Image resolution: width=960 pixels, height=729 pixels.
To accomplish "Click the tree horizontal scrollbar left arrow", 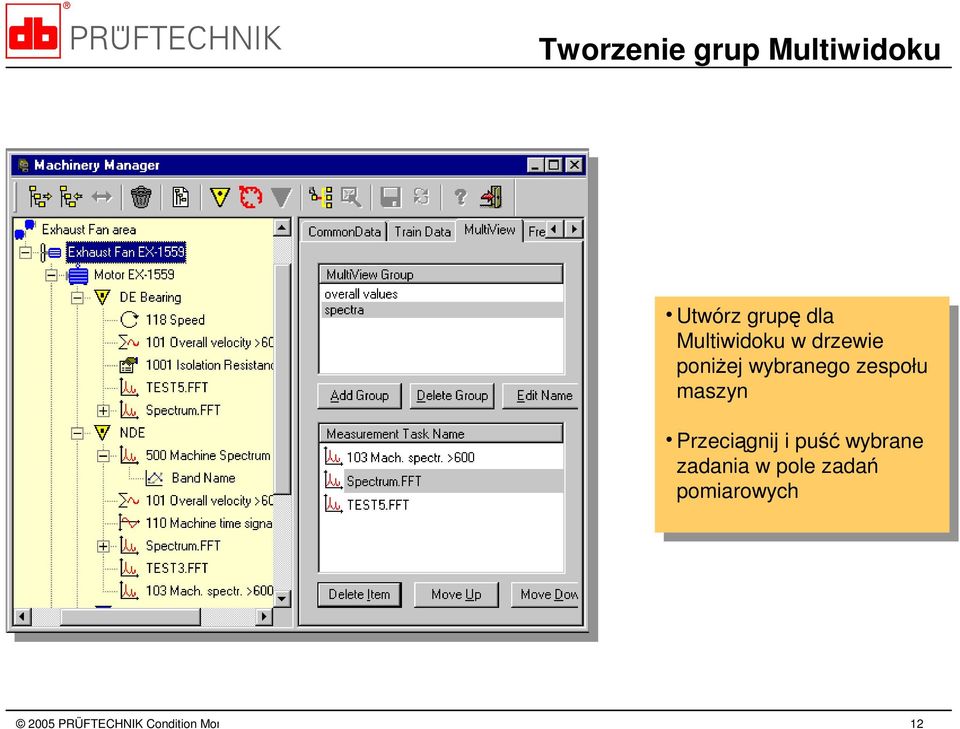I will pos(22,616).
